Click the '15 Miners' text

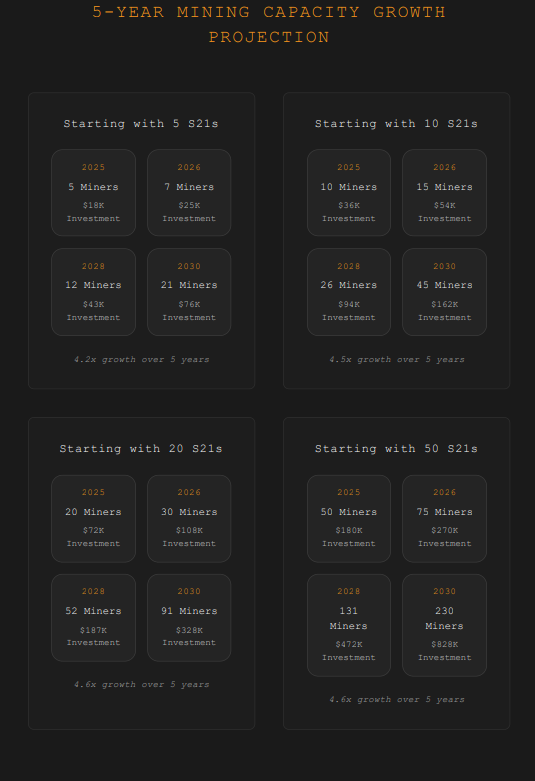[x=444, y=187]
